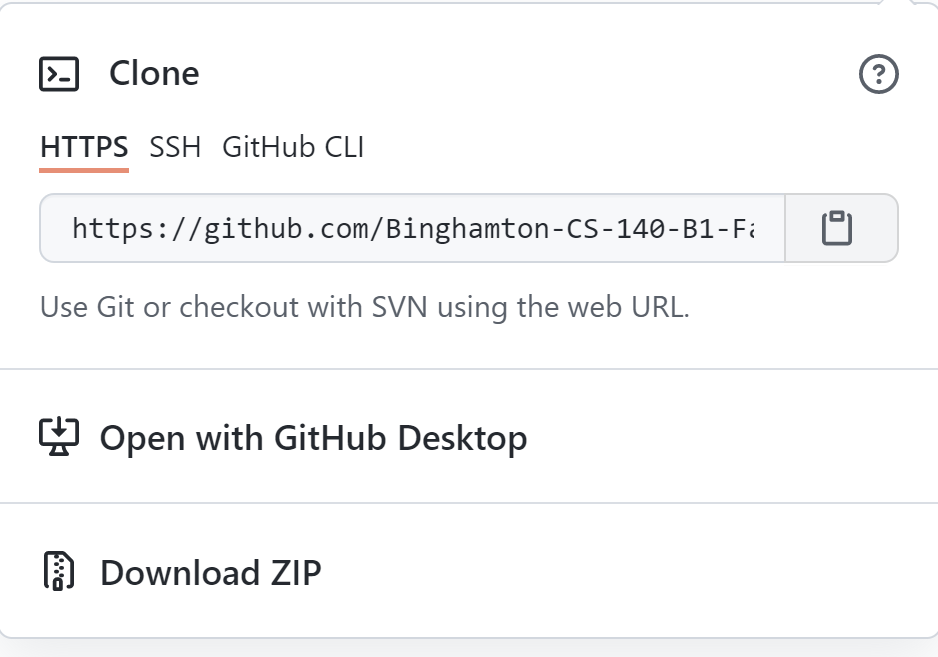Switch to the GitHub CLI tab
Image resolution: width=938 pixels, height=657 pixels.
(x=293, y=148)
